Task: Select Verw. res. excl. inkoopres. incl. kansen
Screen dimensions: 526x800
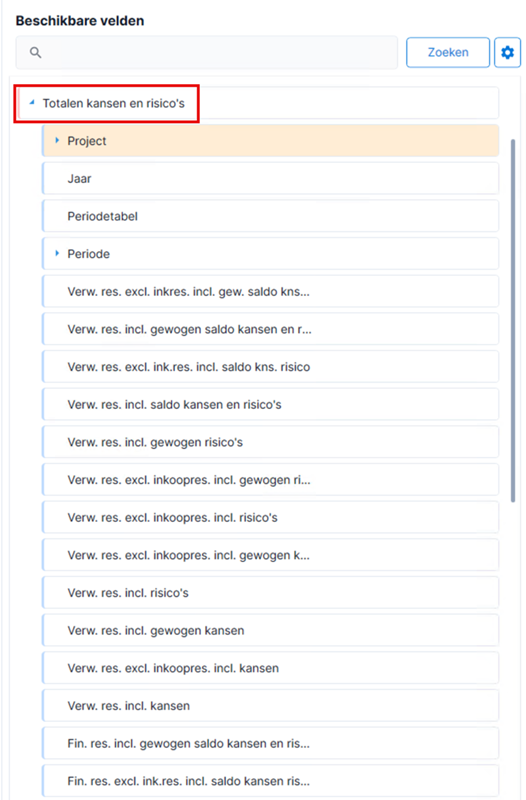Action: click(x=270, y=668)
